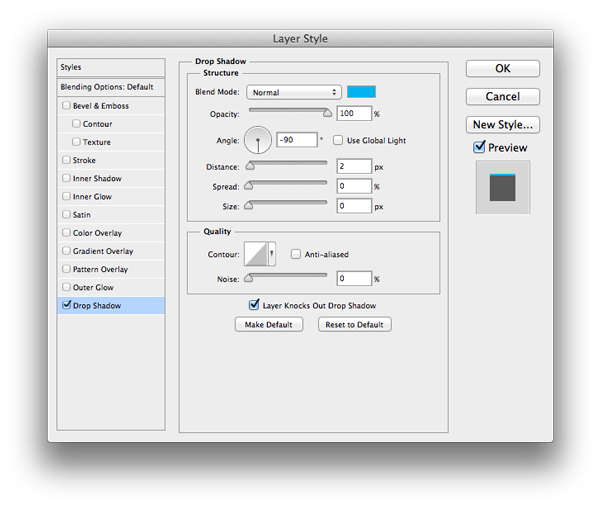Screen dimensions: 600x507
Task: Click the Noise value field
Action: [354, 279]
